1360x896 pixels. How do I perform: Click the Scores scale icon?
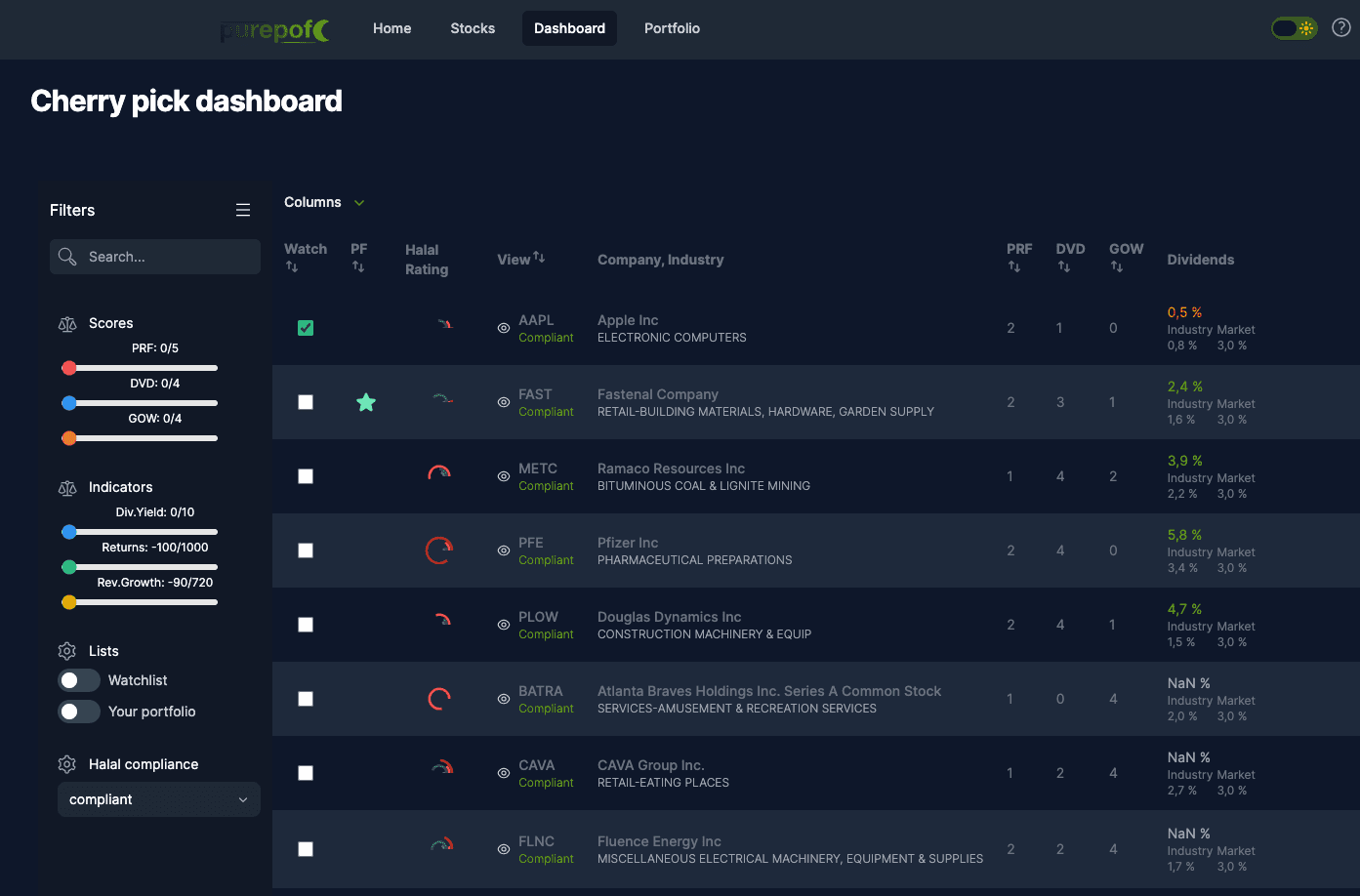tap(67, 324)
